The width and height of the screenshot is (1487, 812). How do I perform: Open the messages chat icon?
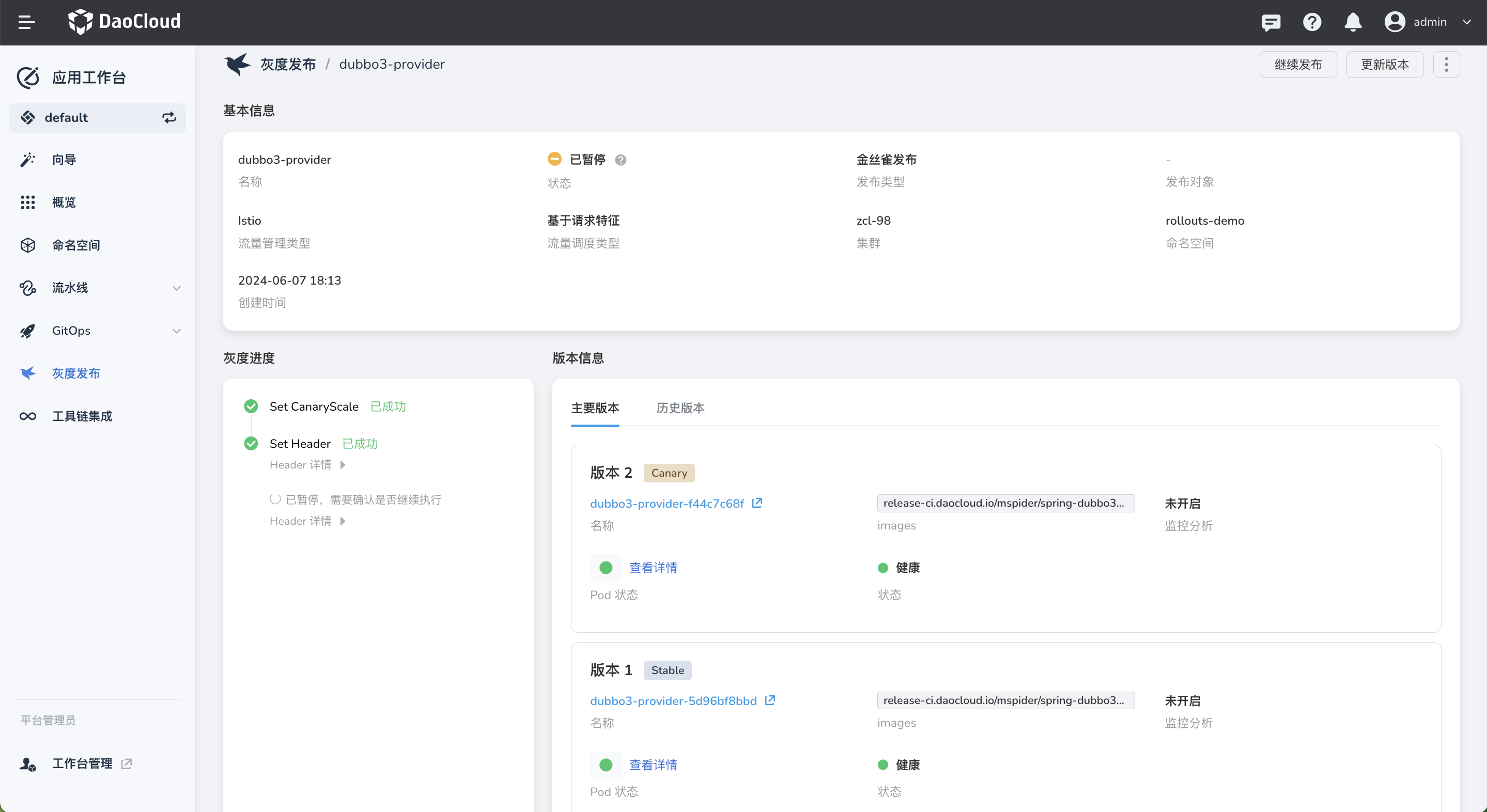point(1271,22)
